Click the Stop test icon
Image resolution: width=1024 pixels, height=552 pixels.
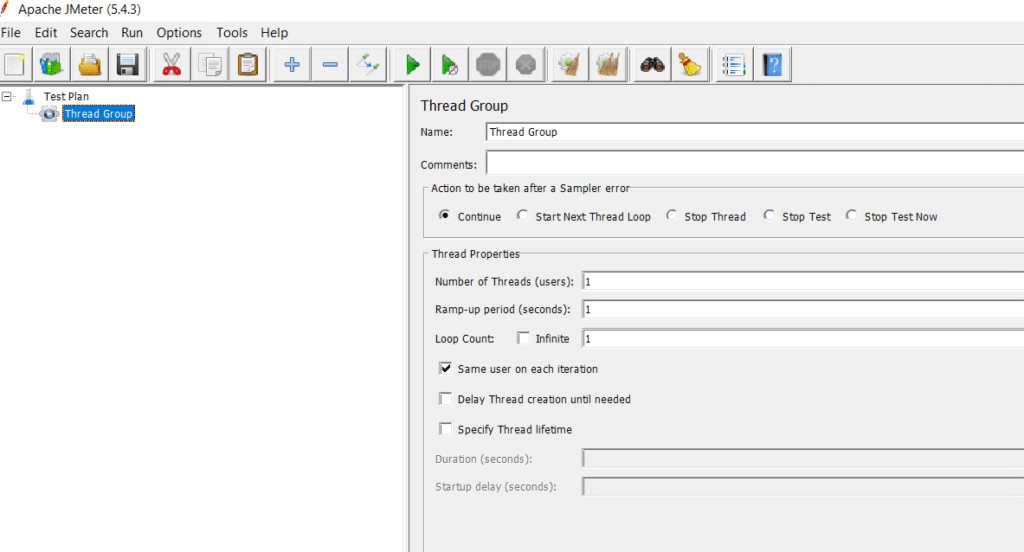488,65
